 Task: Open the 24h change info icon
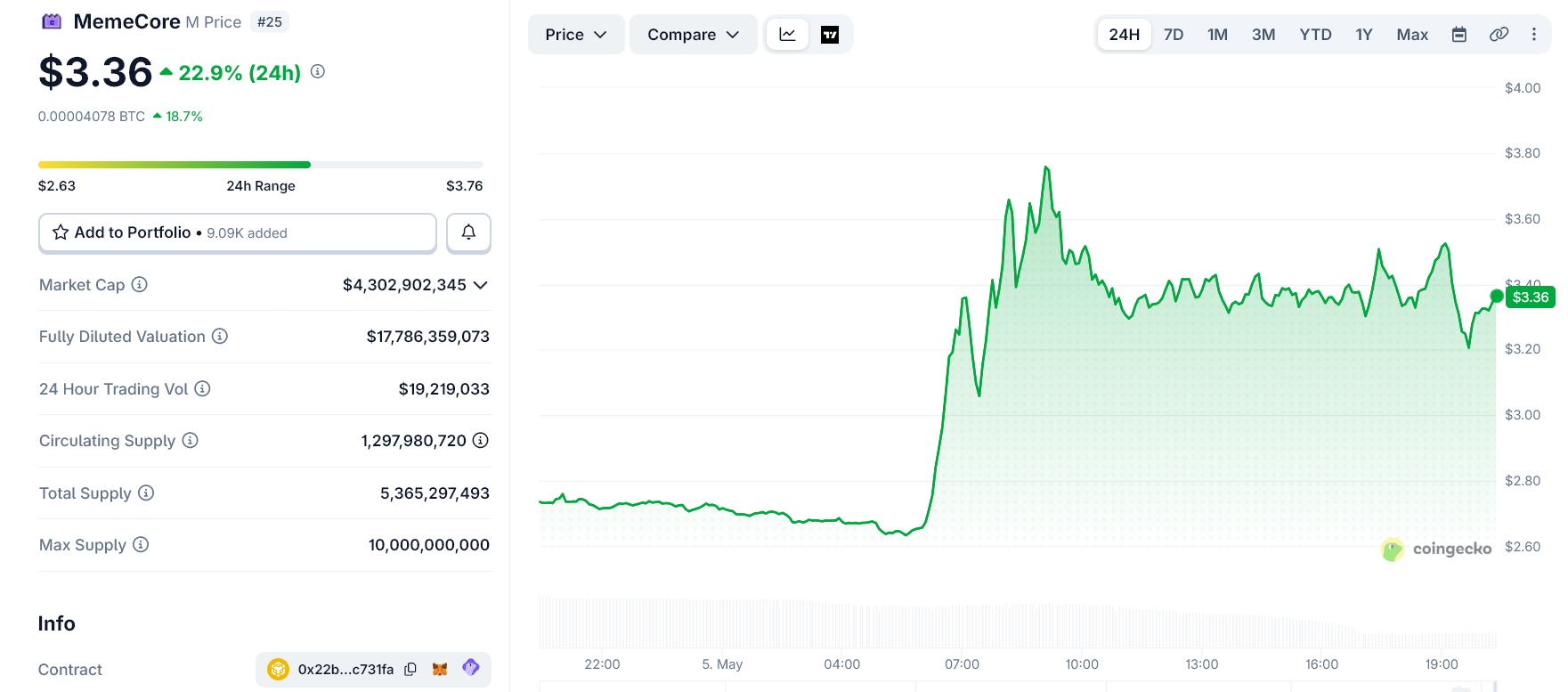(x=318, y=72)
